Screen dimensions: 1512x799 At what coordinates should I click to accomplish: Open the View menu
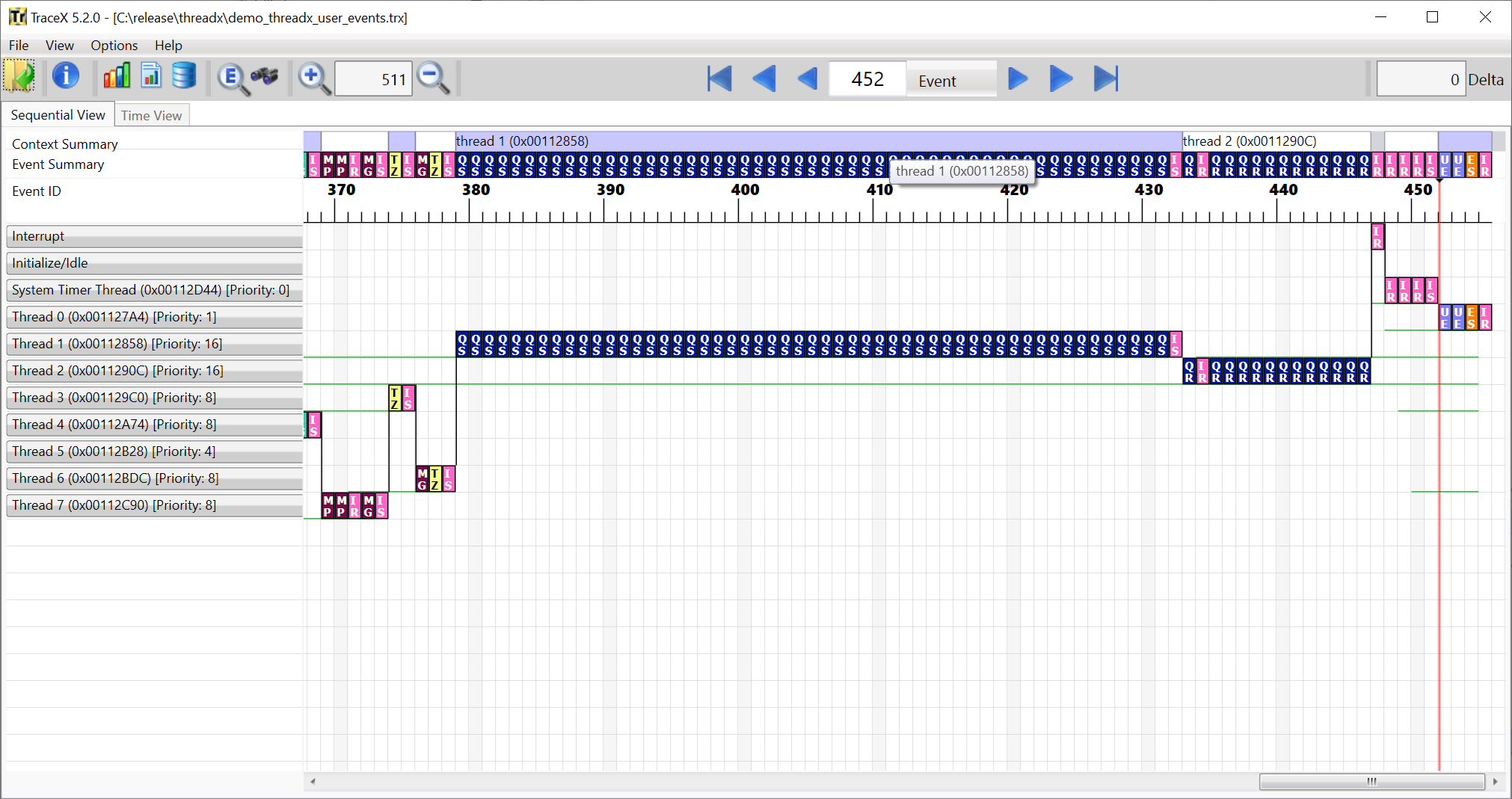coord(59,46)
